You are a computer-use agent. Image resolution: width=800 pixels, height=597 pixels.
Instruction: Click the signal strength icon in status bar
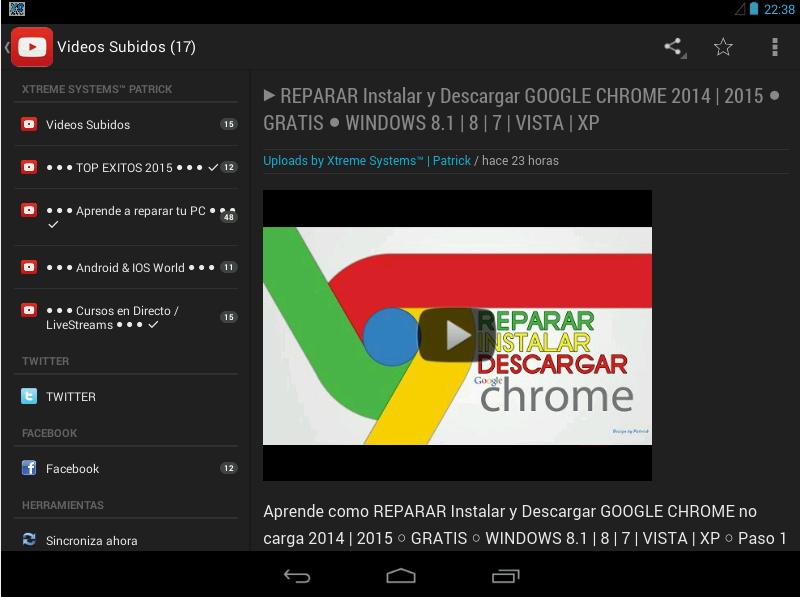(x=739, y=9)
